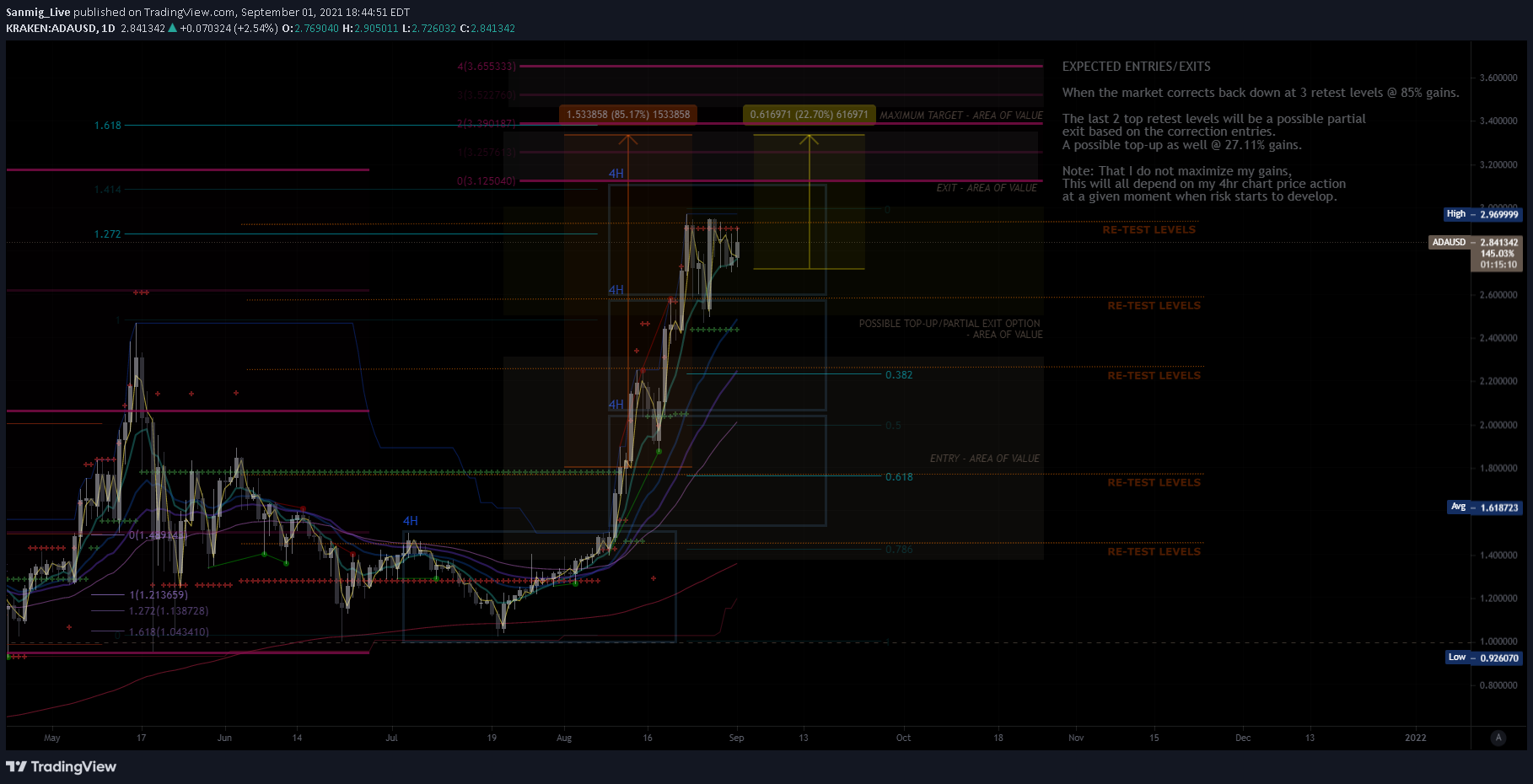
Task: Click the 1.000000 value on the price axis
Action: [x=1498, y=642]
